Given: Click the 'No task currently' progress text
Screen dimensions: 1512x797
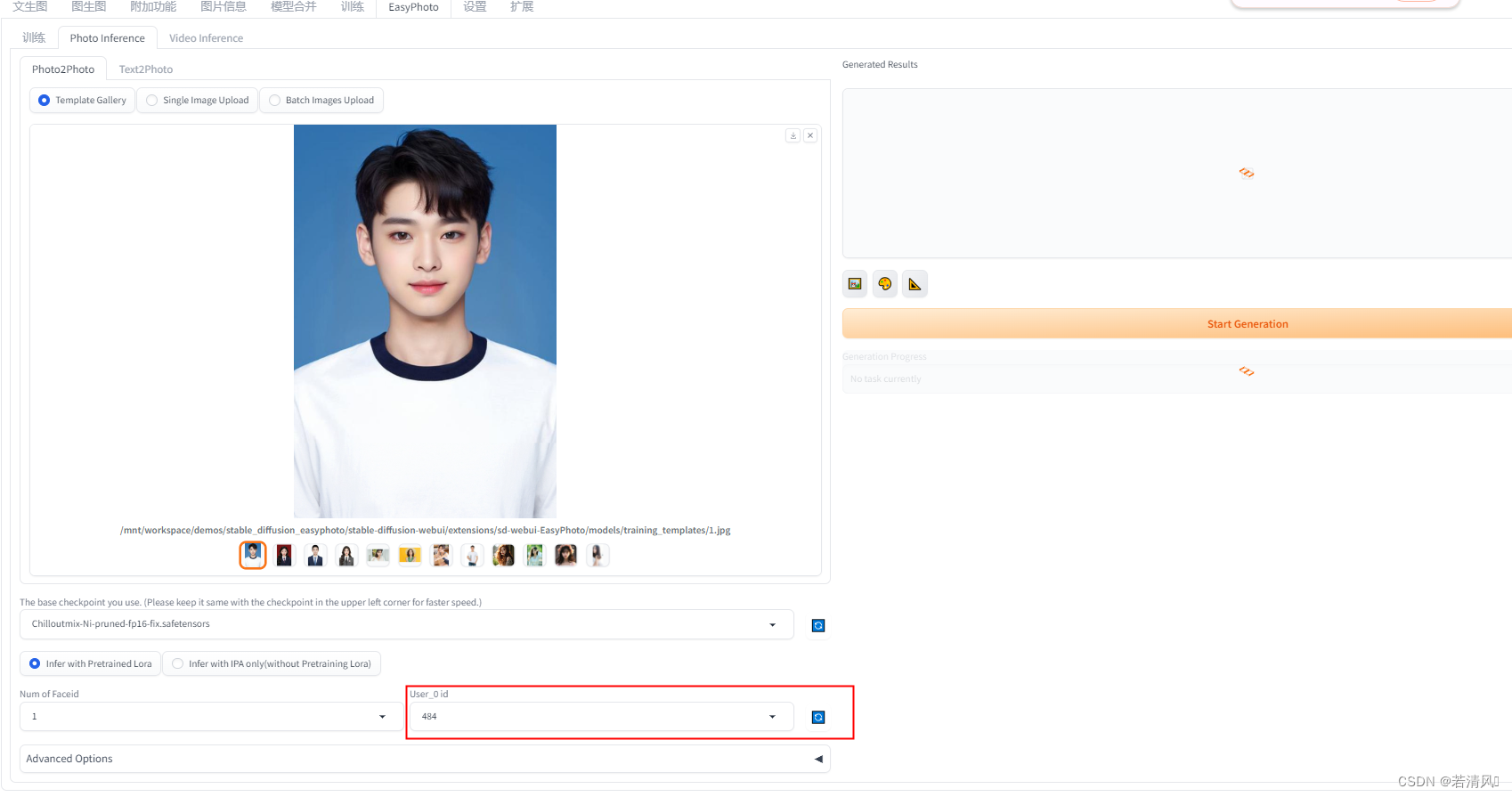Looking at the screenshot, I should point(886,379).
